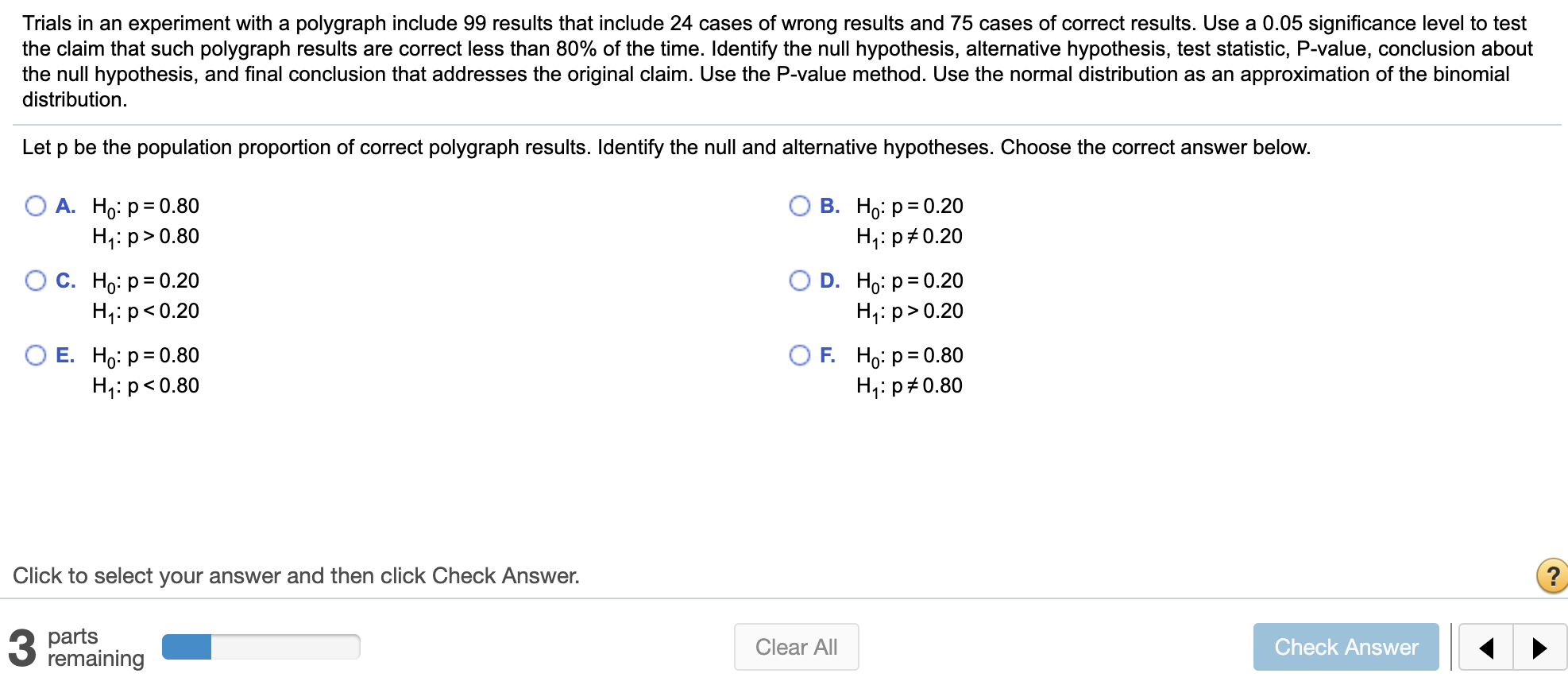
Task: Click option A text H0: p = 0.80
Action: point(144,207)
